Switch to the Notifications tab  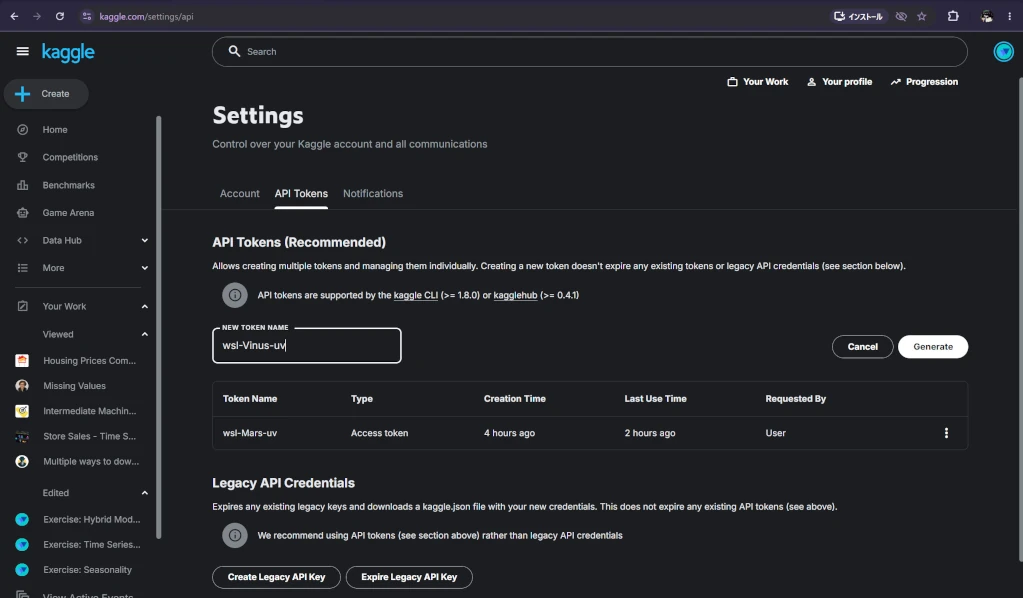click(373, 194)
